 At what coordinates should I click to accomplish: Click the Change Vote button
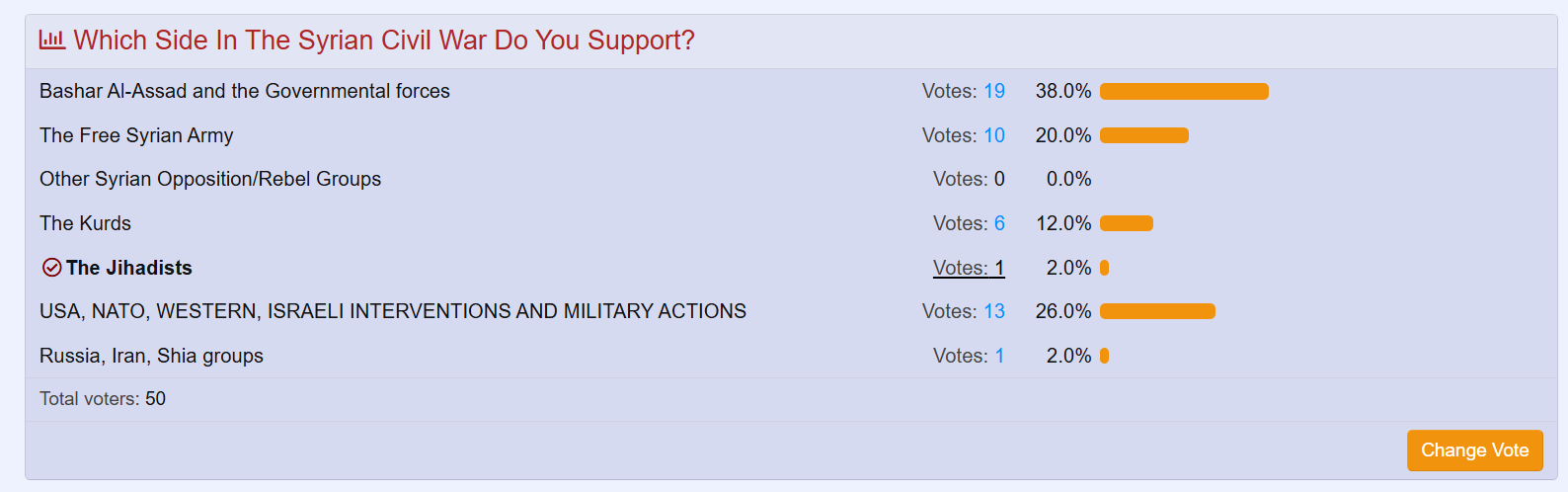pyautogui.click(x=1475, y=451)
